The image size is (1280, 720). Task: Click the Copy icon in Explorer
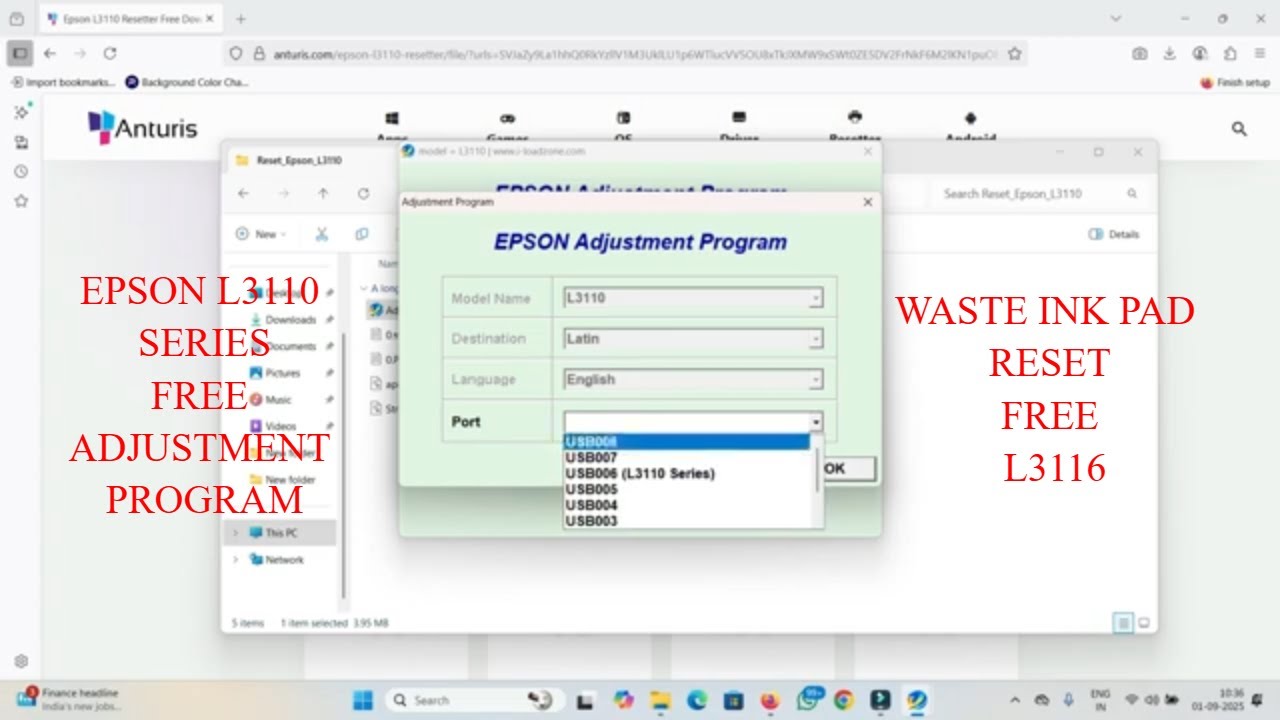pyautogui.click(x=362, y=234)
